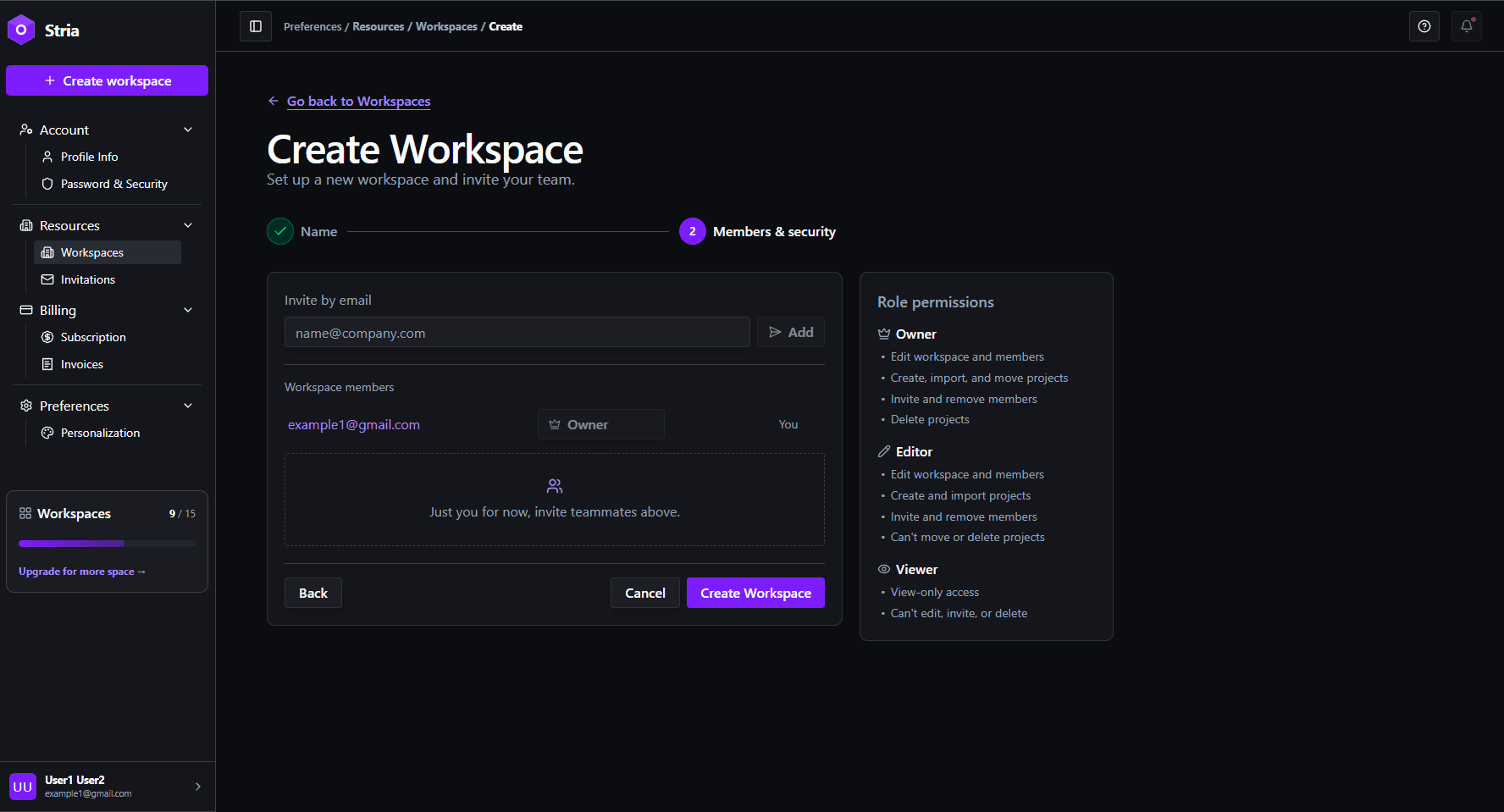Click example1@gmail.com member email

coord(354,424)
